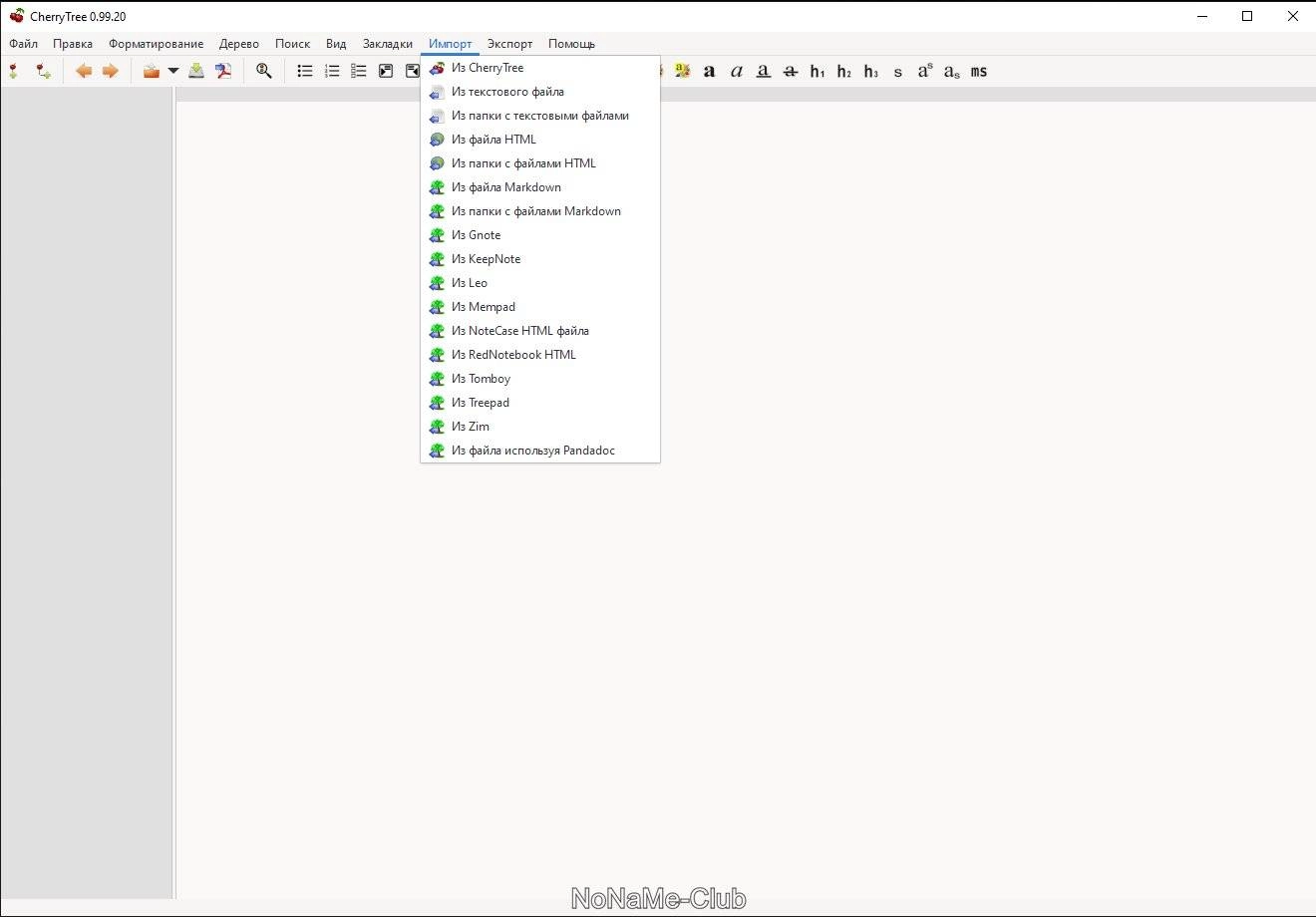Choose import Из Leo
The width and height of the screenshot is (1316, 917).
[x=540, y=283]
